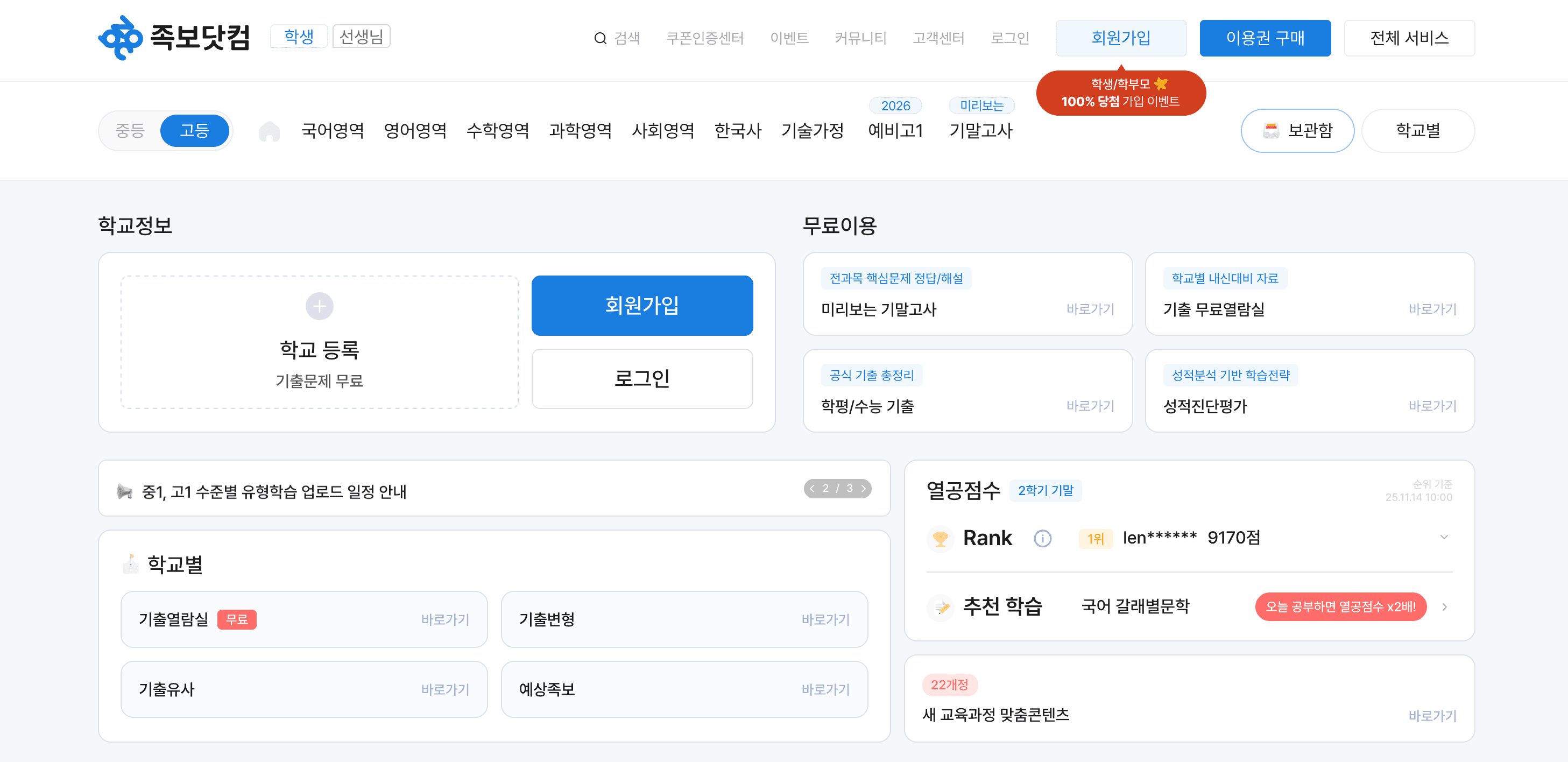Click large 로그인 button in 학교정보
Image resolution: width=1568 pixels, height=762 pixels.
click(x=641, y=378)
